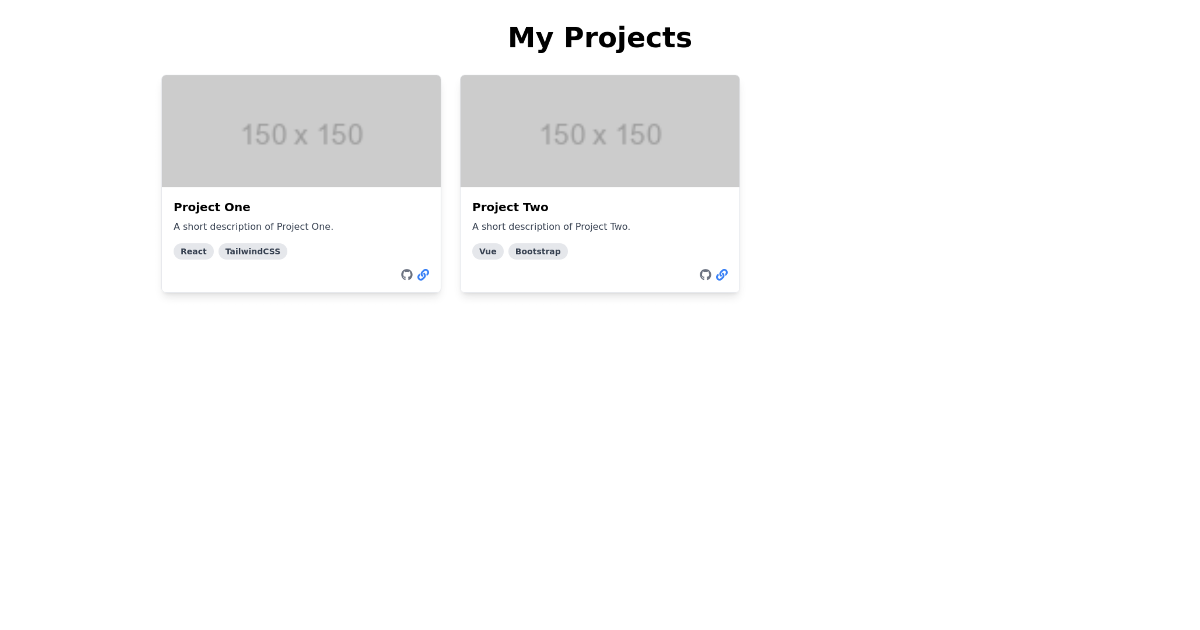The width and height of the screenshot is (1200, 630).
Task: Select the React tag on Project One
Action: coord(193,251)
